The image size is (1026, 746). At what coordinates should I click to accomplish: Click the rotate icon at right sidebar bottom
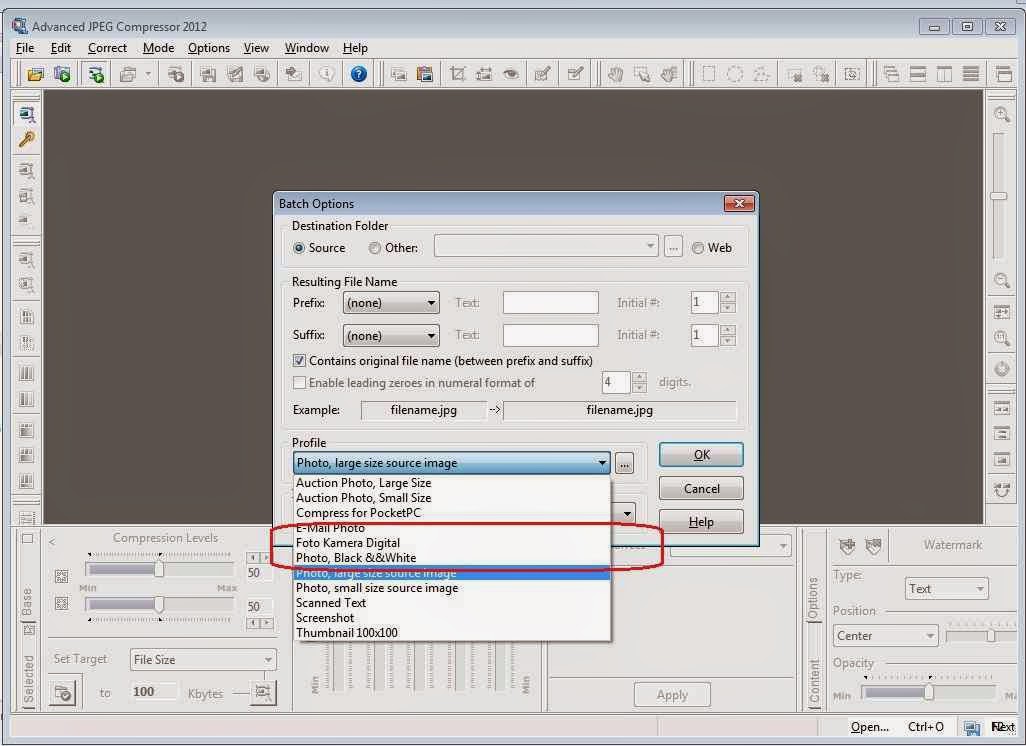1002,489
